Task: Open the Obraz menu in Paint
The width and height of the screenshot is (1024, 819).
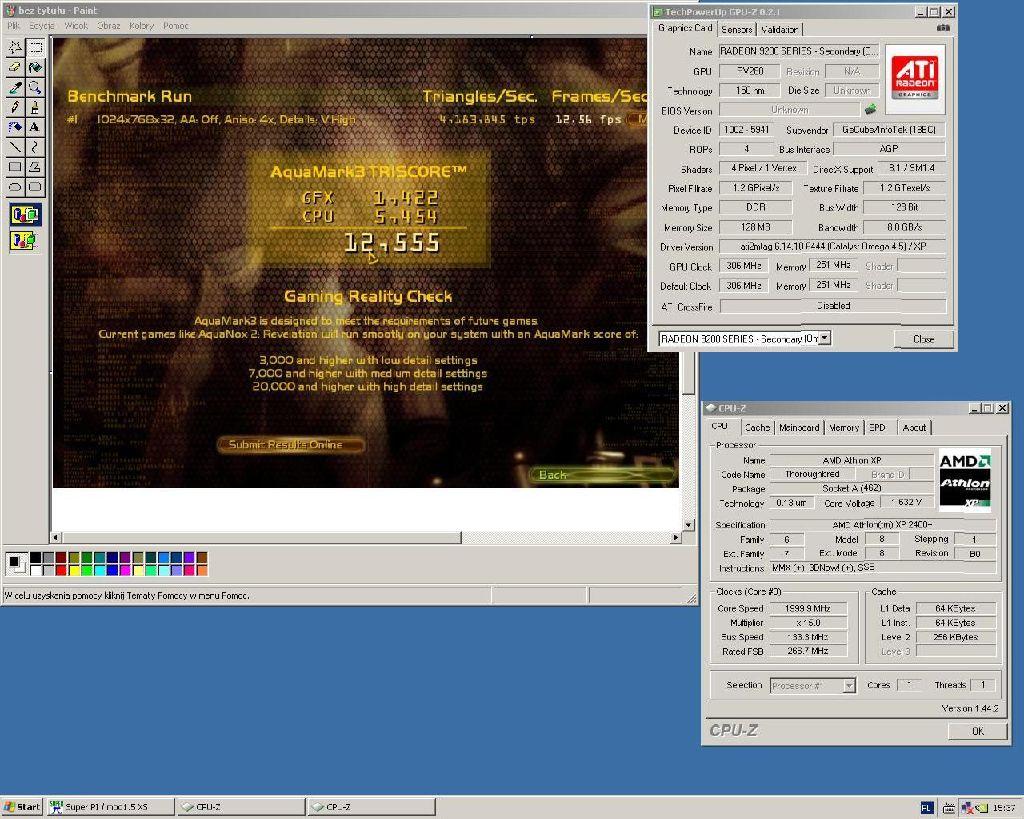Action: (108, 25)
